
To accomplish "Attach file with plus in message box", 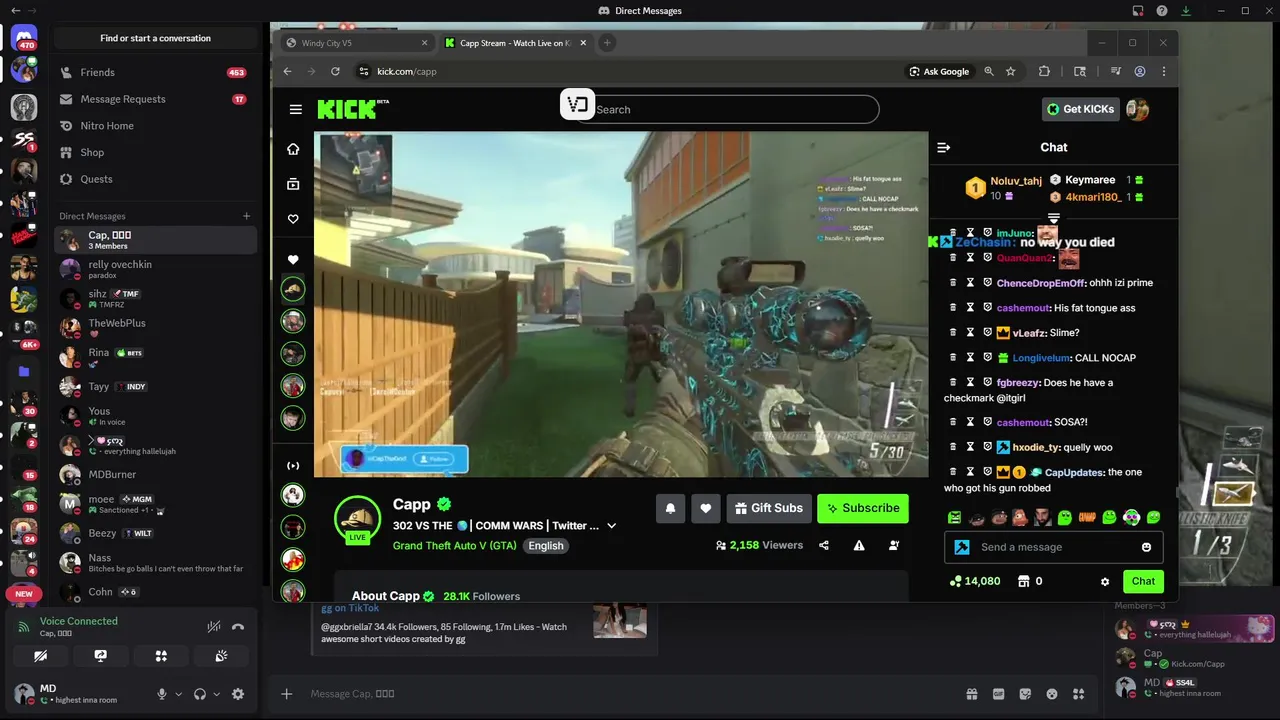I will coord(287,694).
